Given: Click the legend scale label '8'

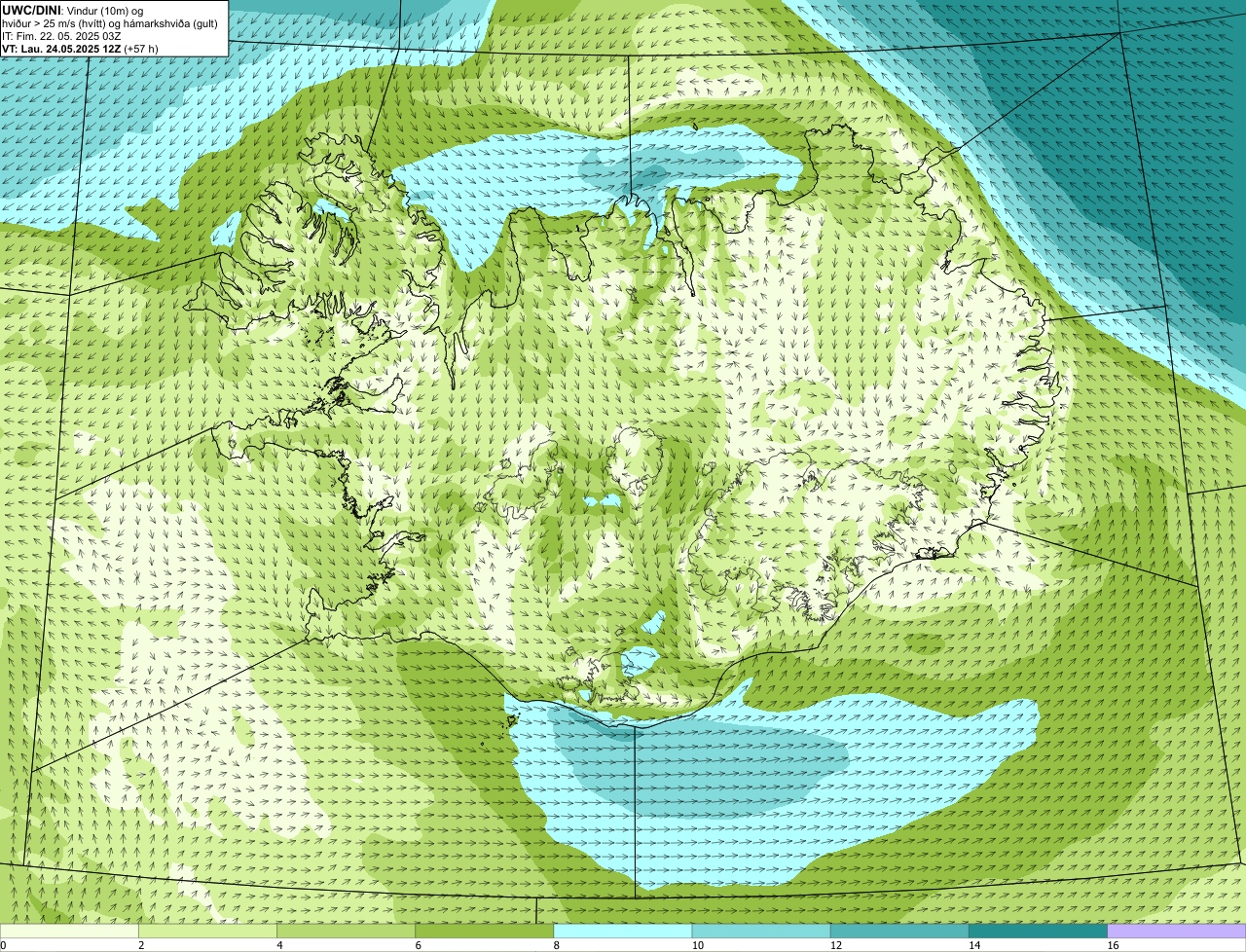Looking at the screenshot, I should (x=557, y=945).
